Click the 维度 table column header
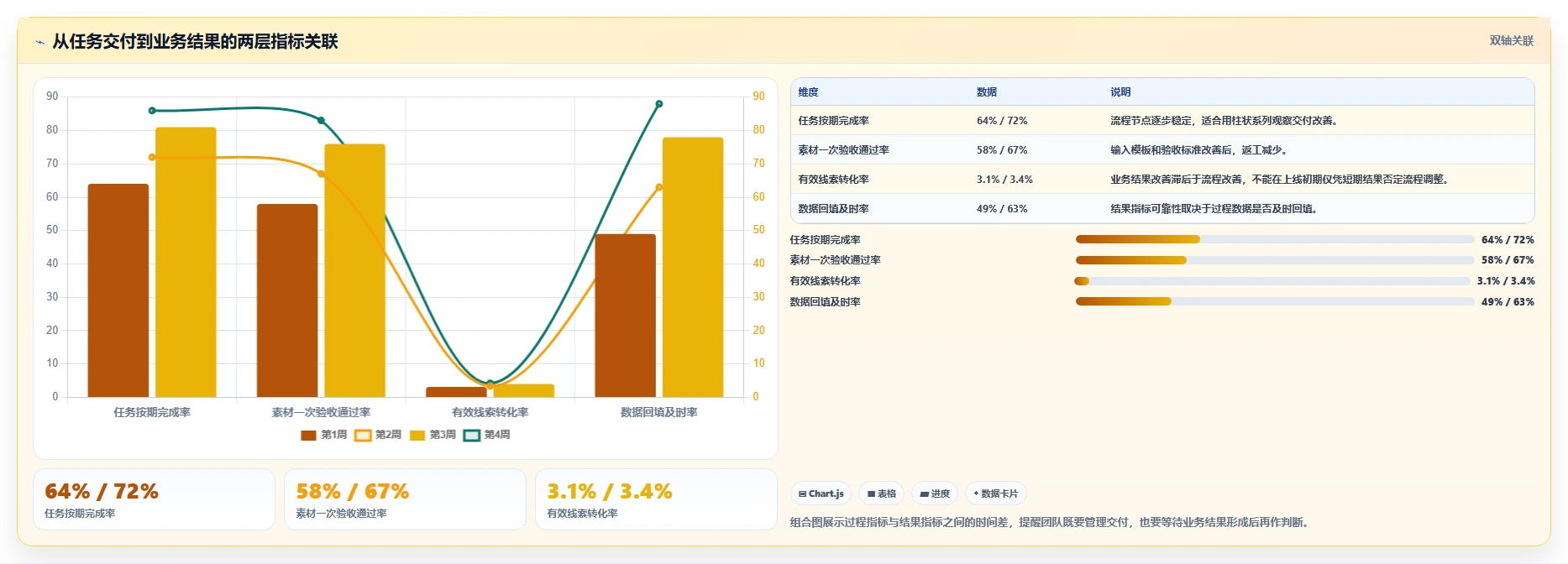Image resolution: width=1568 pixels, height=564 pixels. (x=808, y=92)
